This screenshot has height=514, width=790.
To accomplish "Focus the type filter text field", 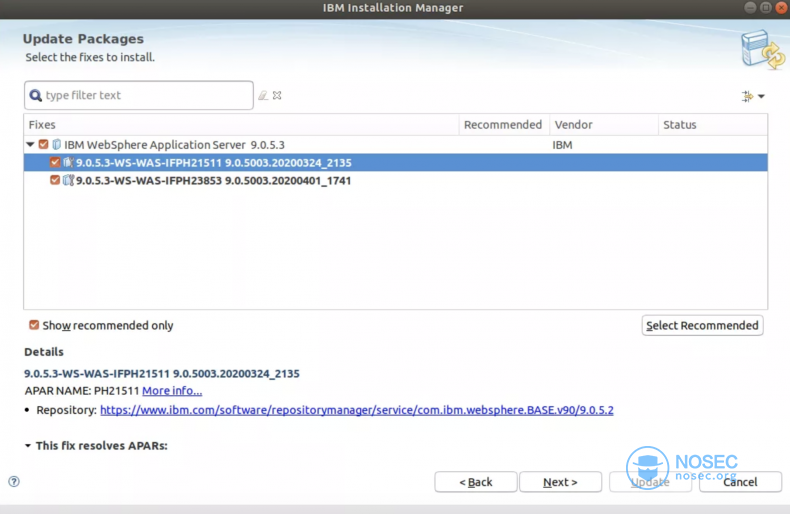I will (139, 95).
